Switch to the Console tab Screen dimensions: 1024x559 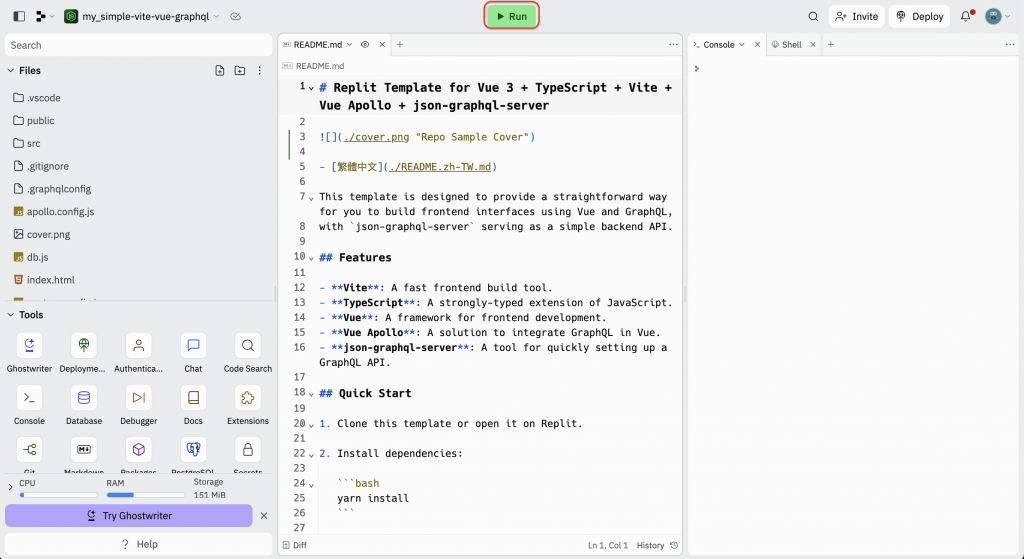point(718,44)
